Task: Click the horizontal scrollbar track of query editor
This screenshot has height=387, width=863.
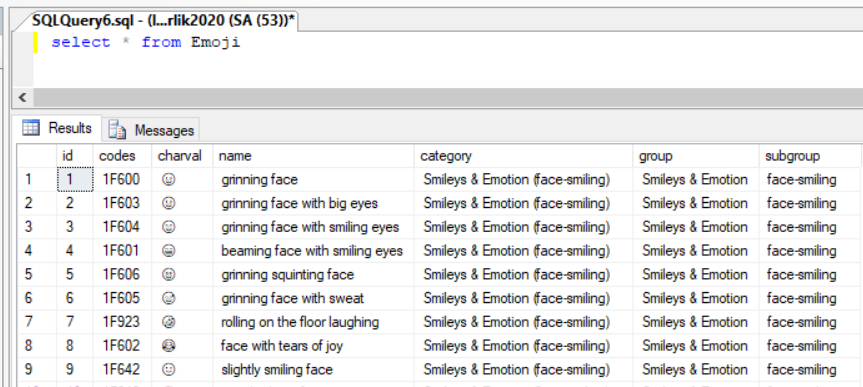Action: click(x=447, y=97)
